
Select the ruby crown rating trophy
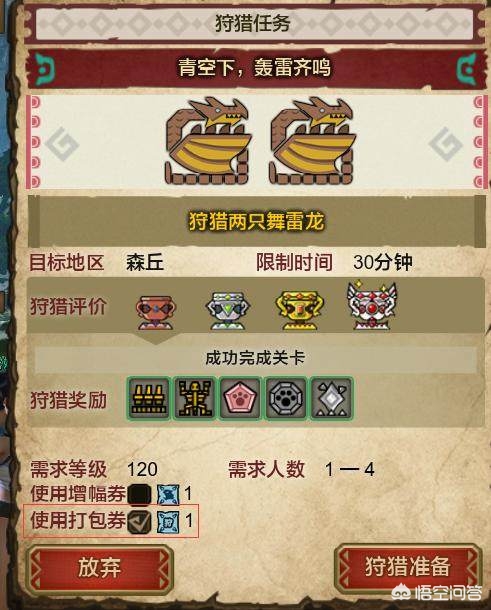(372, 306)
